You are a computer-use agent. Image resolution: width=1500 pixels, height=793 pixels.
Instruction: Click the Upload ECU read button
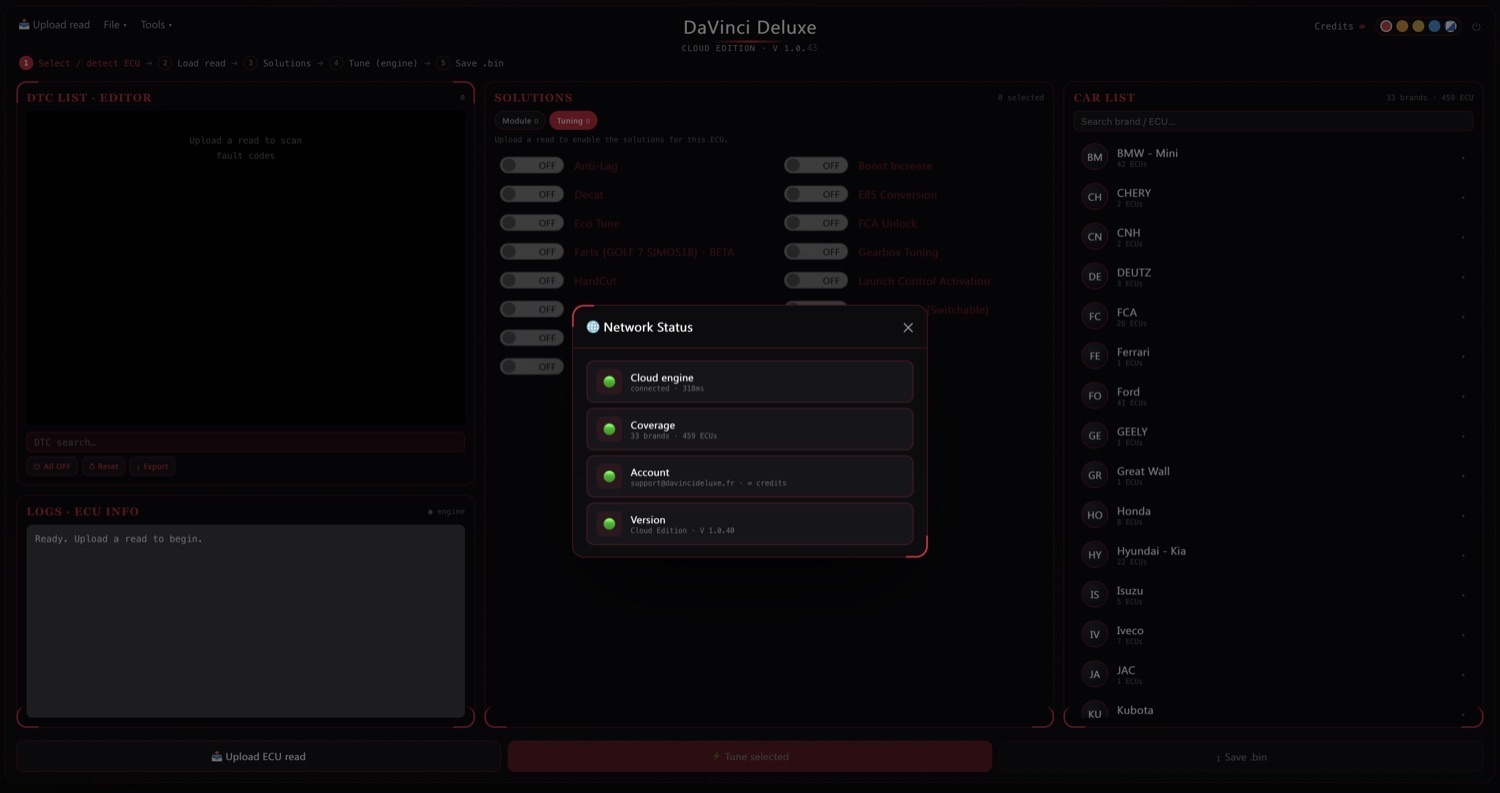(x=258, y=757)
